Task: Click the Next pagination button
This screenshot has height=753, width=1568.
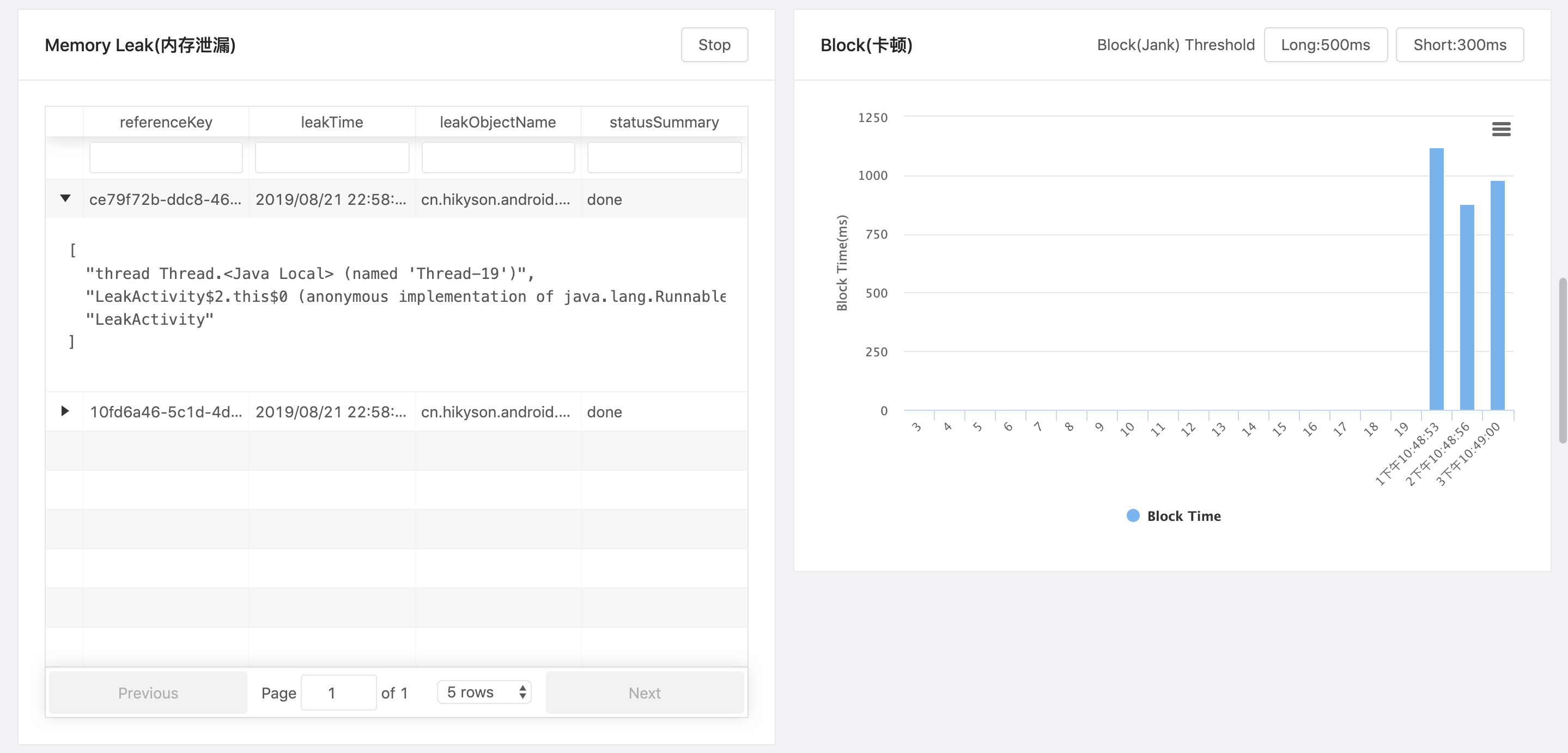Action: (645, 693)
